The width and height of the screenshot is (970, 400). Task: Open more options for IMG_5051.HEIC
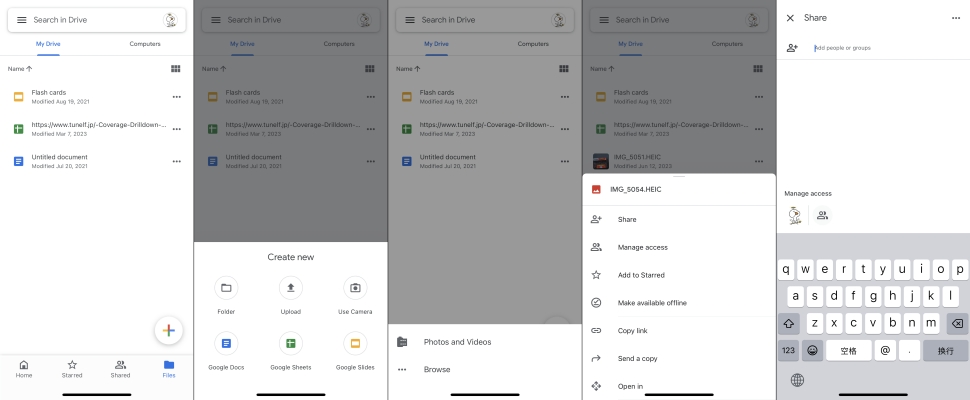759,161
